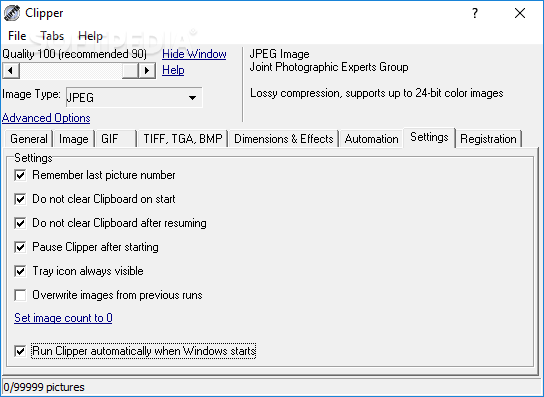Switch to Dimensions & Effects tab
This screenshot has height=397, width=544.
pos(283,139)
